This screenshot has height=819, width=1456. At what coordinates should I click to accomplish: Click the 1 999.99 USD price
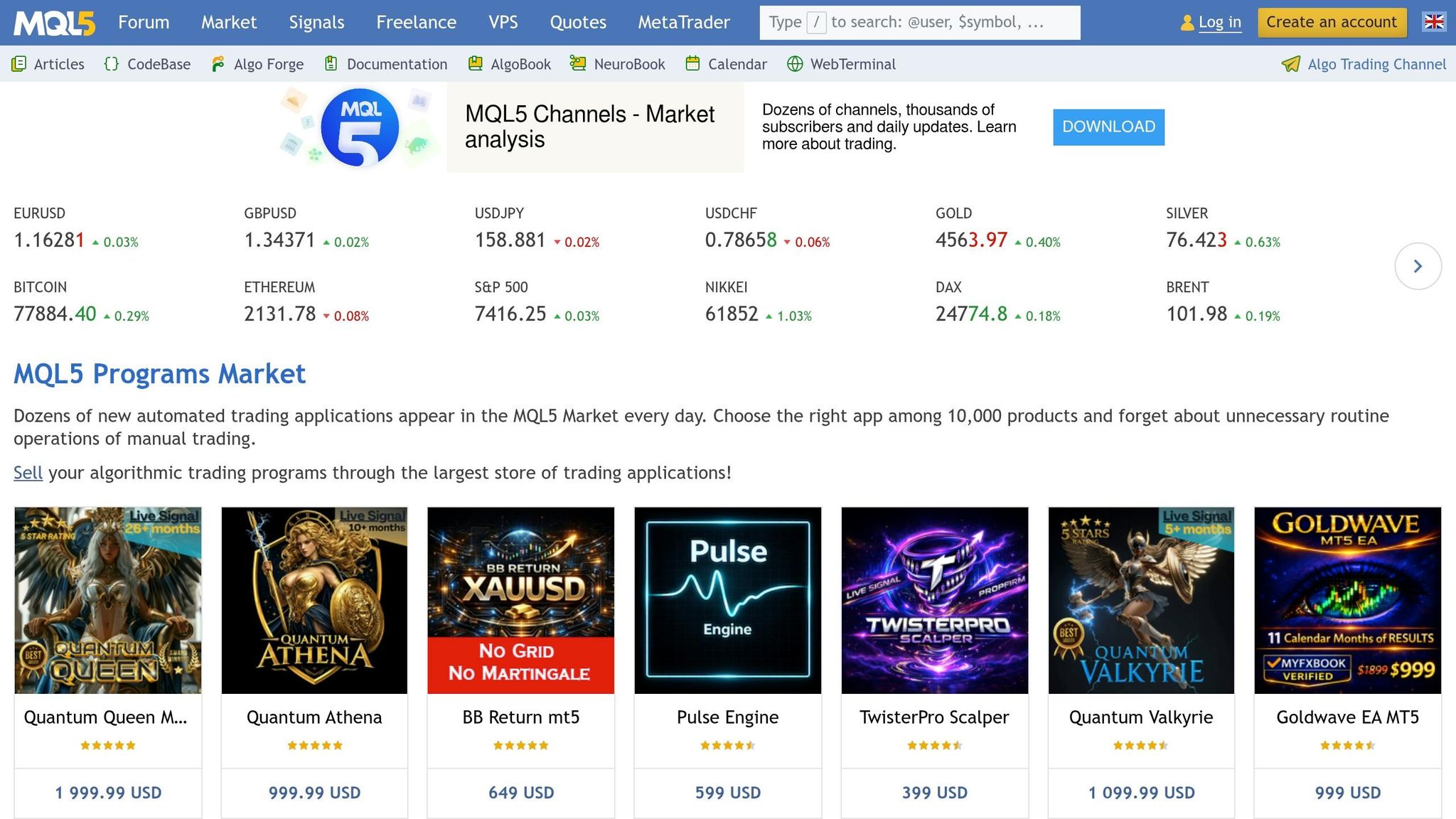click(108, 793)
